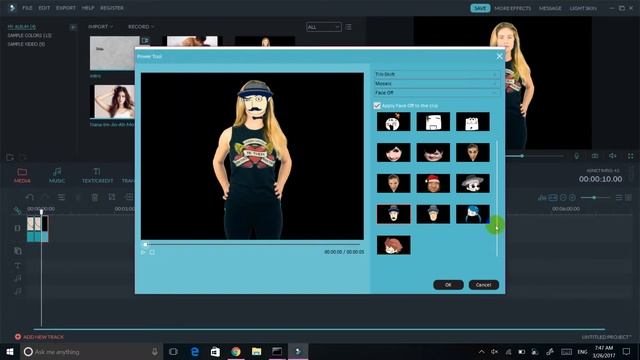
Task: Switch to the TEXT/CREDIT tab
Action: [97, 175]
